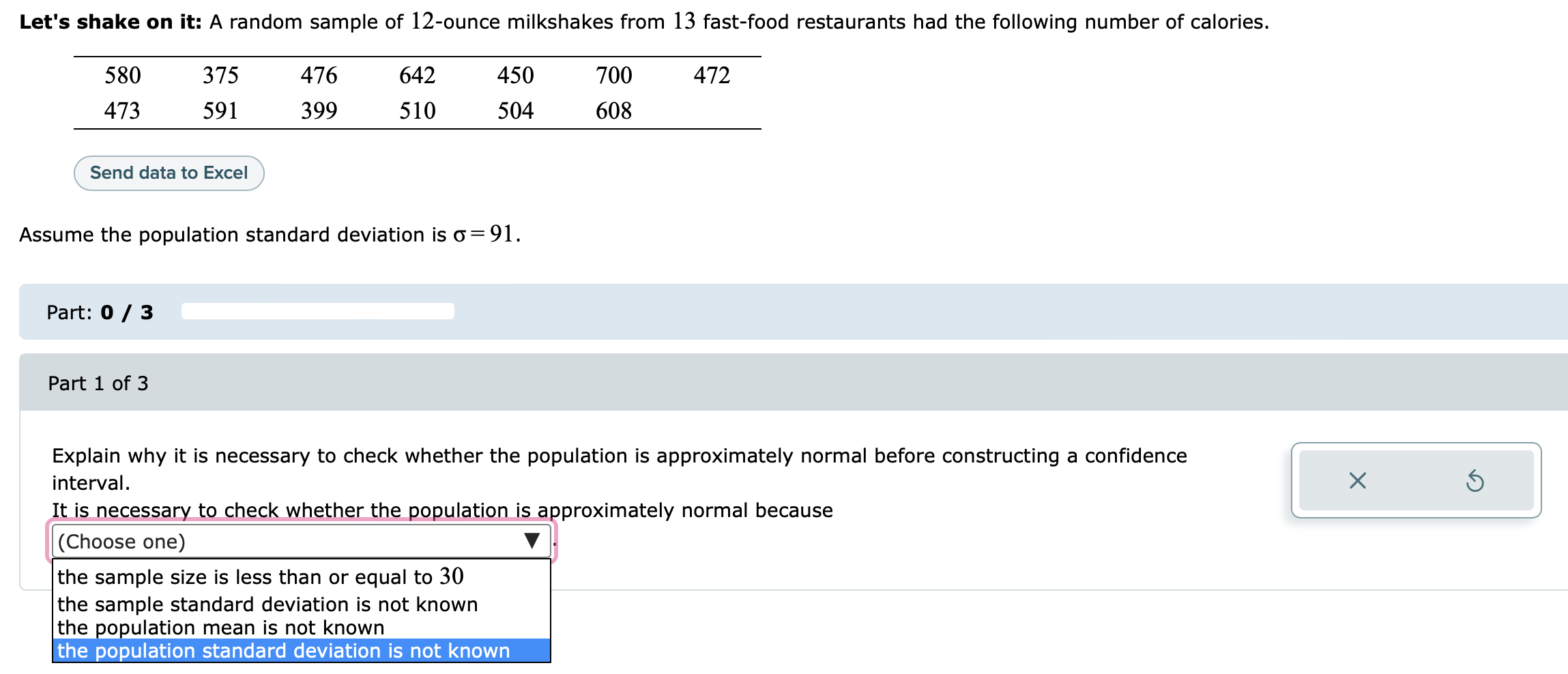Click the Part: 0 / 3 section bar

[99, 312]
